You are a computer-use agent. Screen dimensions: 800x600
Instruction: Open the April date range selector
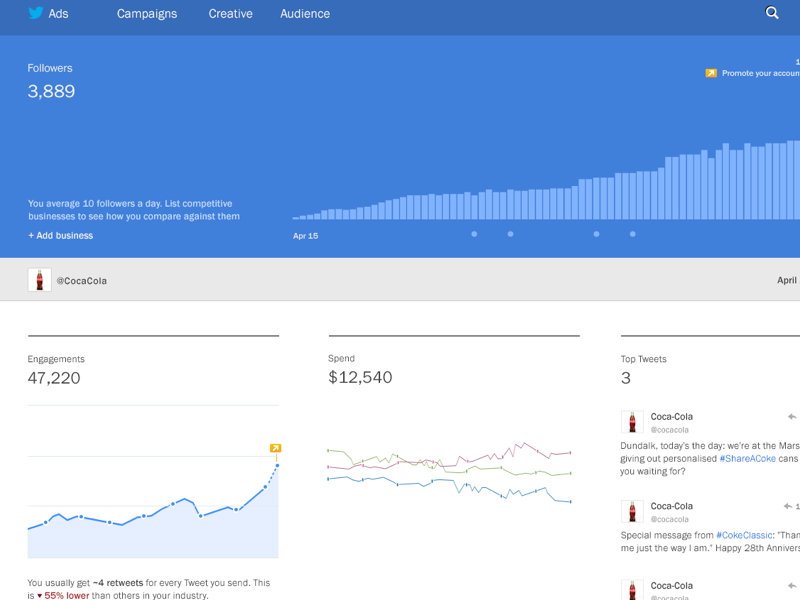point(787,280)
